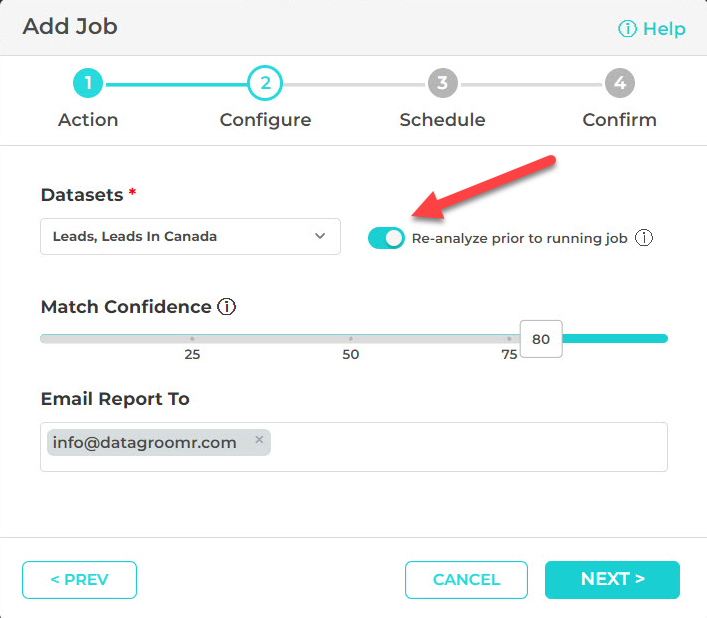The height and width of the screenshot is (618, 707).
Task: Click step 4 Confirm circle
Action: 620,84
